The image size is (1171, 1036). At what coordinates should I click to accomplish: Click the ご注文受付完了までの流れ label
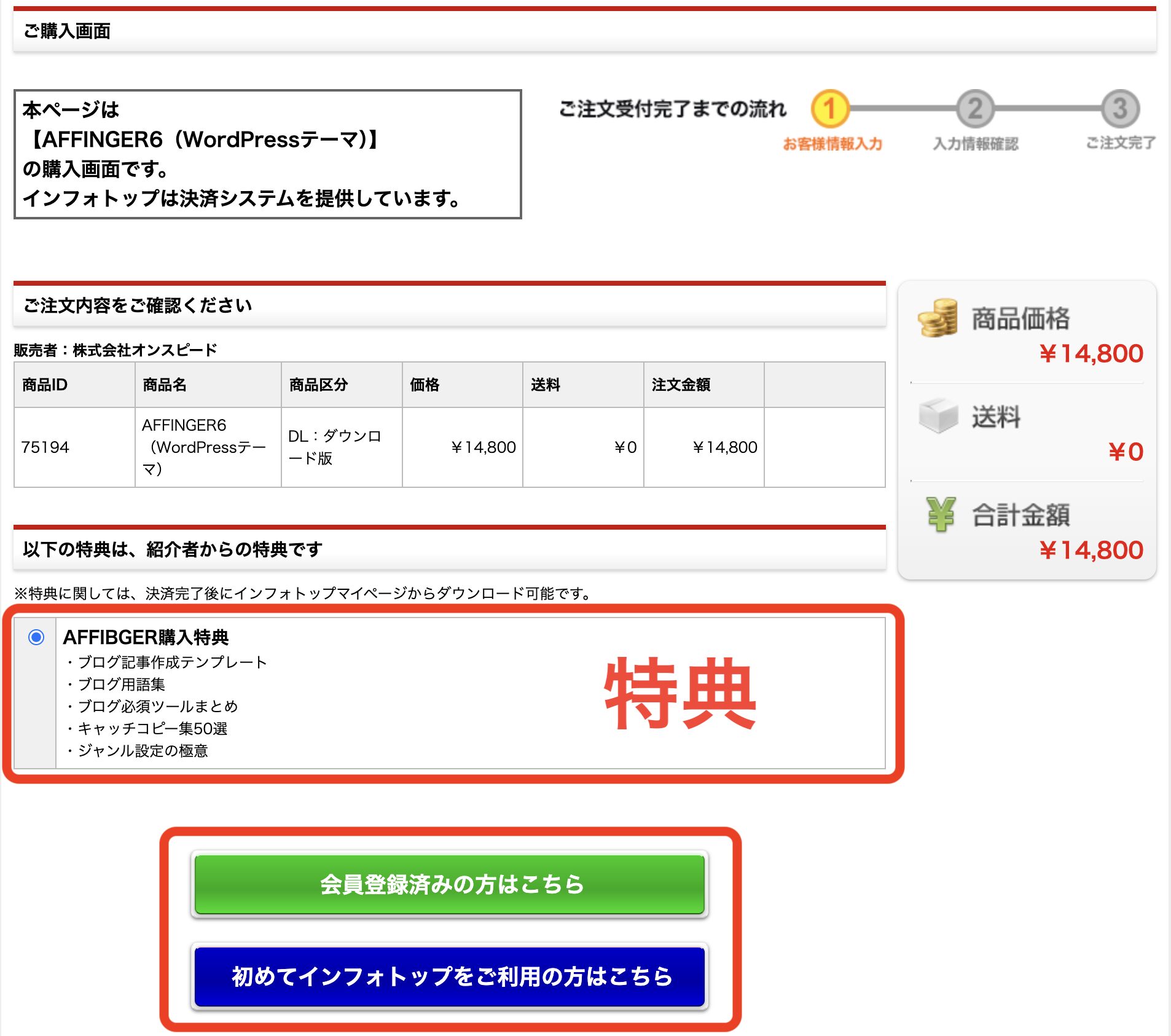click(673, 109)
